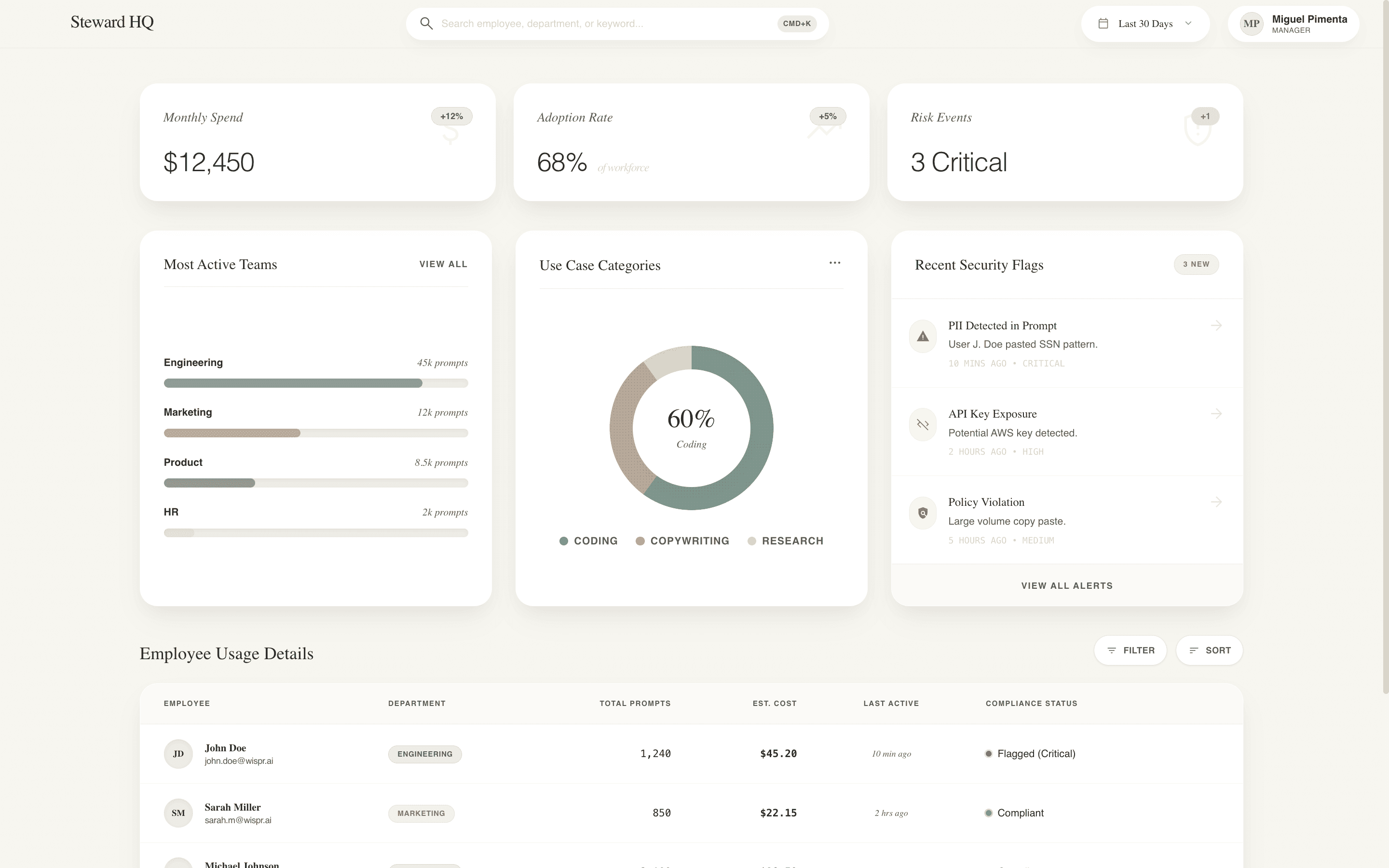Select the API Key Exposure key icon

click(922, 424)
